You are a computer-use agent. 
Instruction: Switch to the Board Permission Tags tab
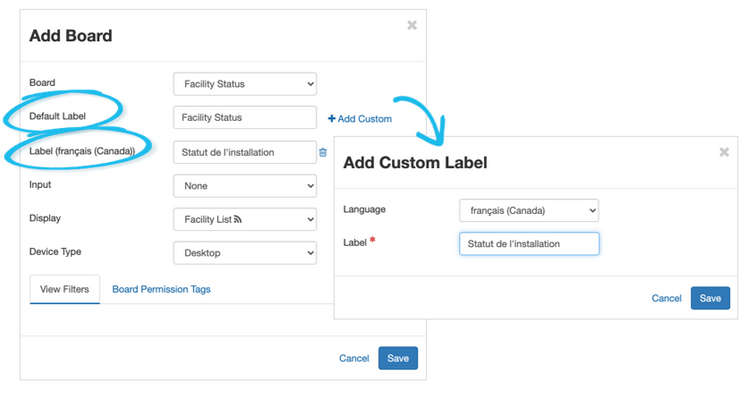coord(161,289)
